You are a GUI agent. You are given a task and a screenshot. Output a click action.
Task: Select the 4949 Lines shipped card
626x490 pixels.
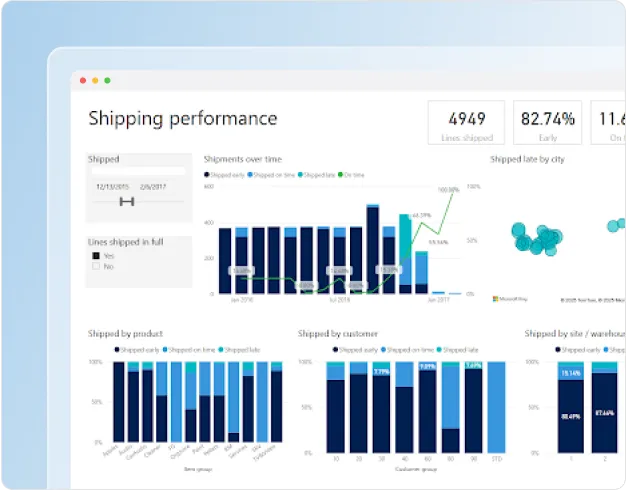click(x=466, y=123)
